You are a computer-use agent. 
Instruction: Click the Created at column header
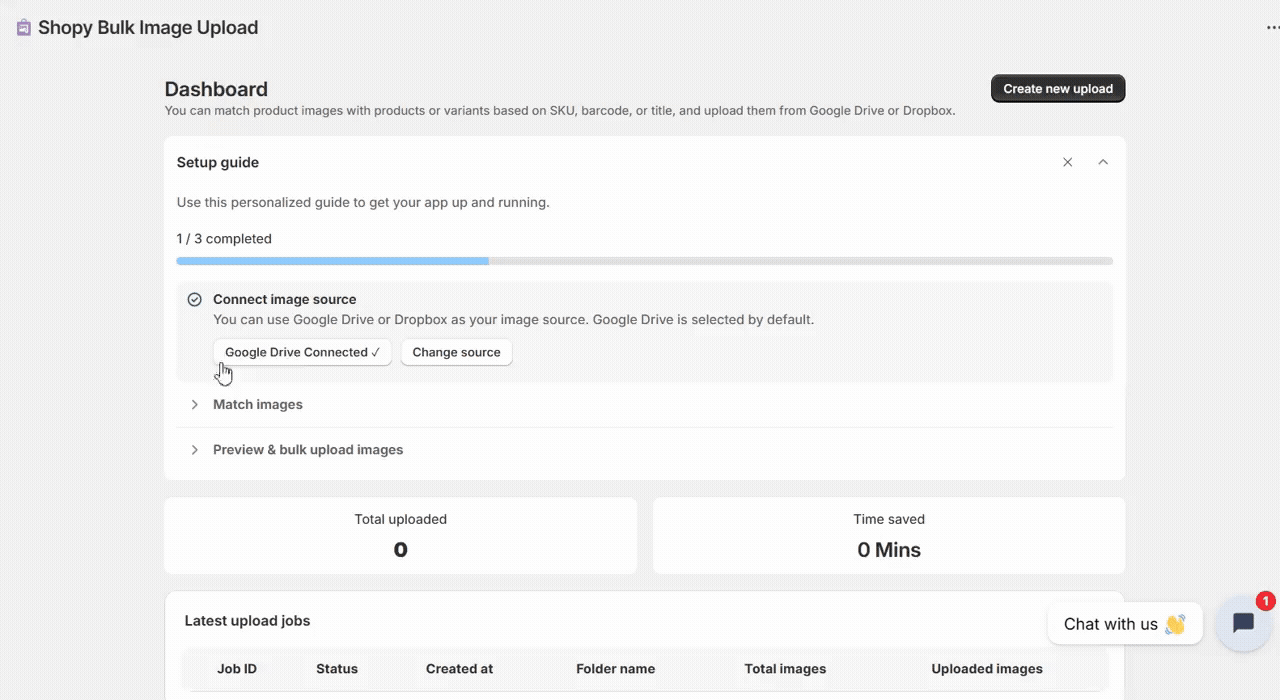coord(459,669)
